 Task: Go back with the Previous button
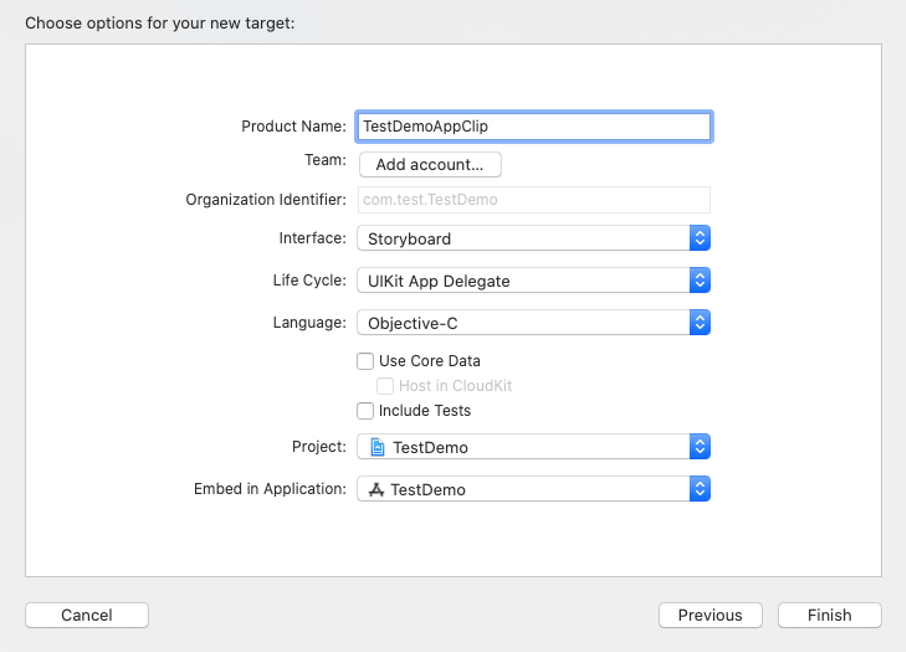tap(710, 615)
